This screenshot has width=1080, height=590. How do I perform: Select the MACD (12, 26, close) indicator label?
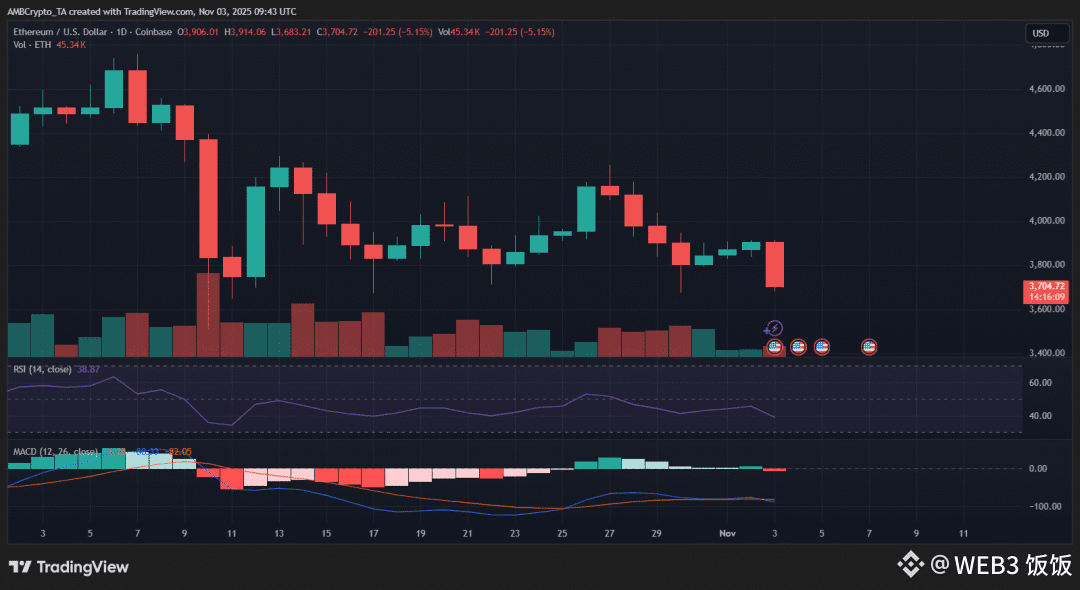click(55, 452)
